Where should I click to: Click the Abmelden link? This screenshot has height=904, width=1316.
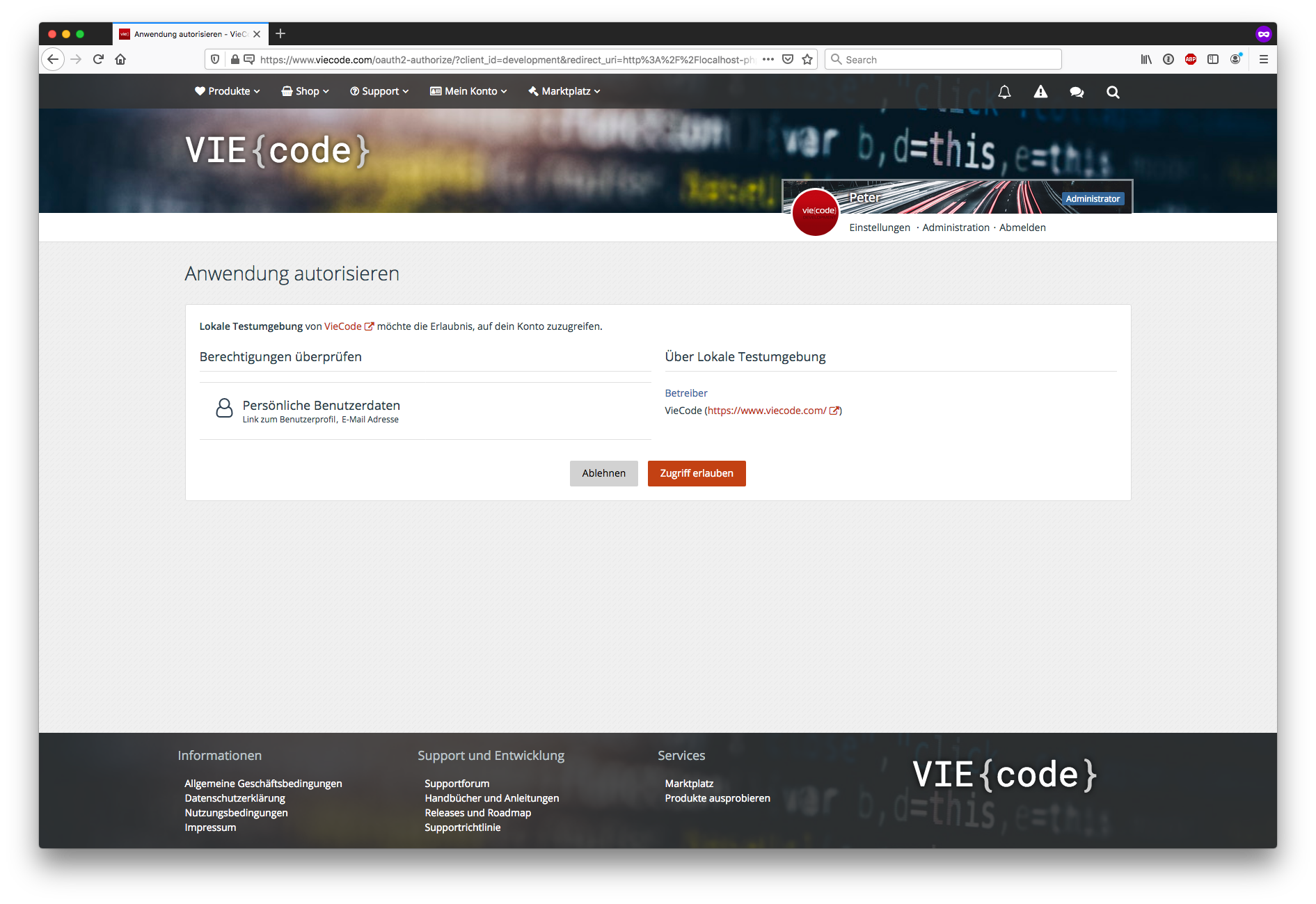(1022, 228)
